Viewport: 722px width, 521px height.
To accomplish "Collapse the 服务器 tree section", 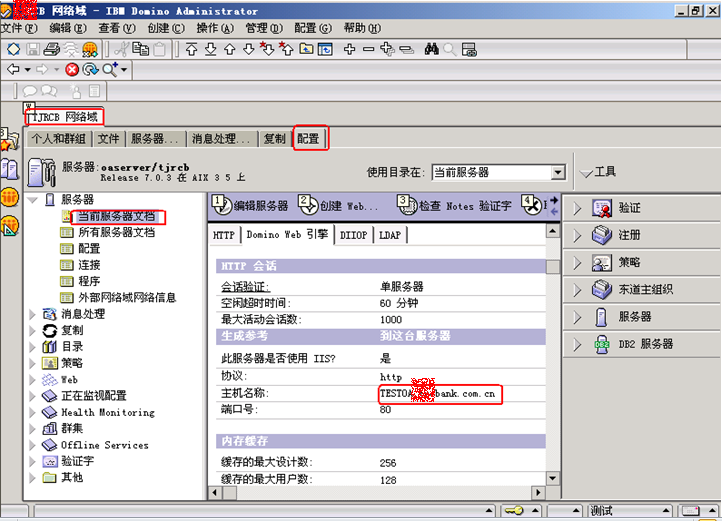I will coord(33,200).
